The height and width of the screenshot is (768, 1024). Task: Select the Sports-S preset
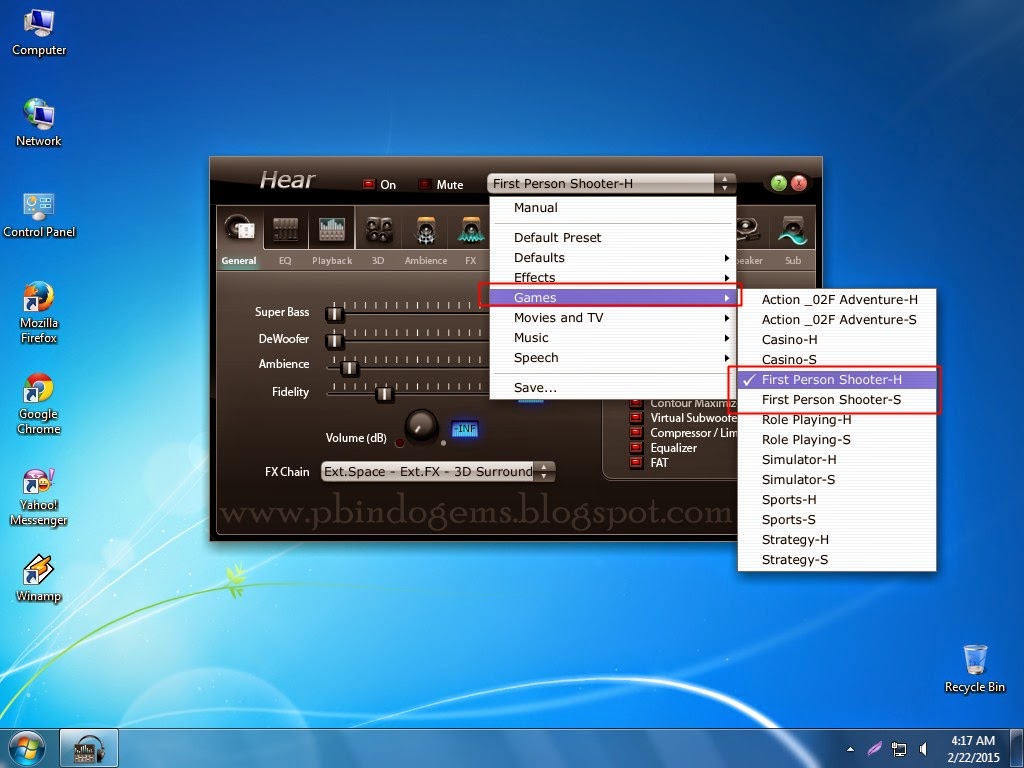click(837, 520)
